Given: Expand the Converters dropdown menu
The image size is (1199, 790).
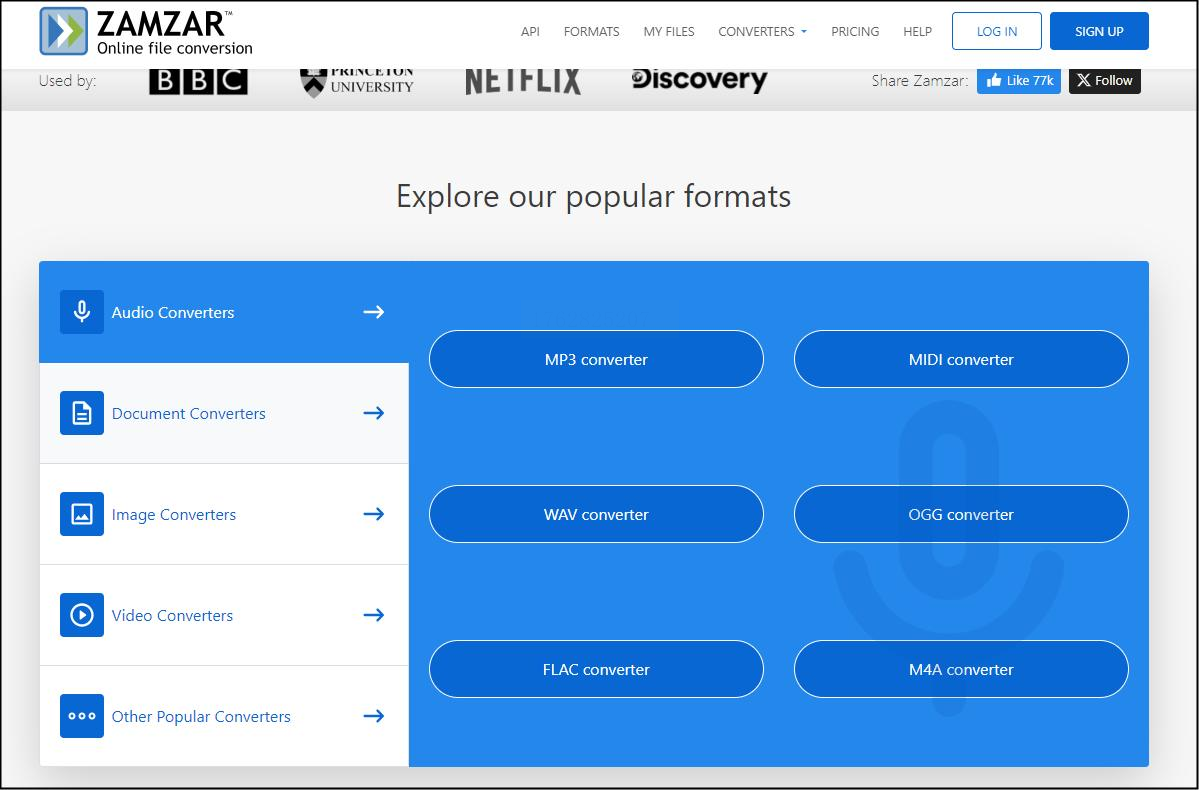Looking at the screenshot, I should [762, 31].
